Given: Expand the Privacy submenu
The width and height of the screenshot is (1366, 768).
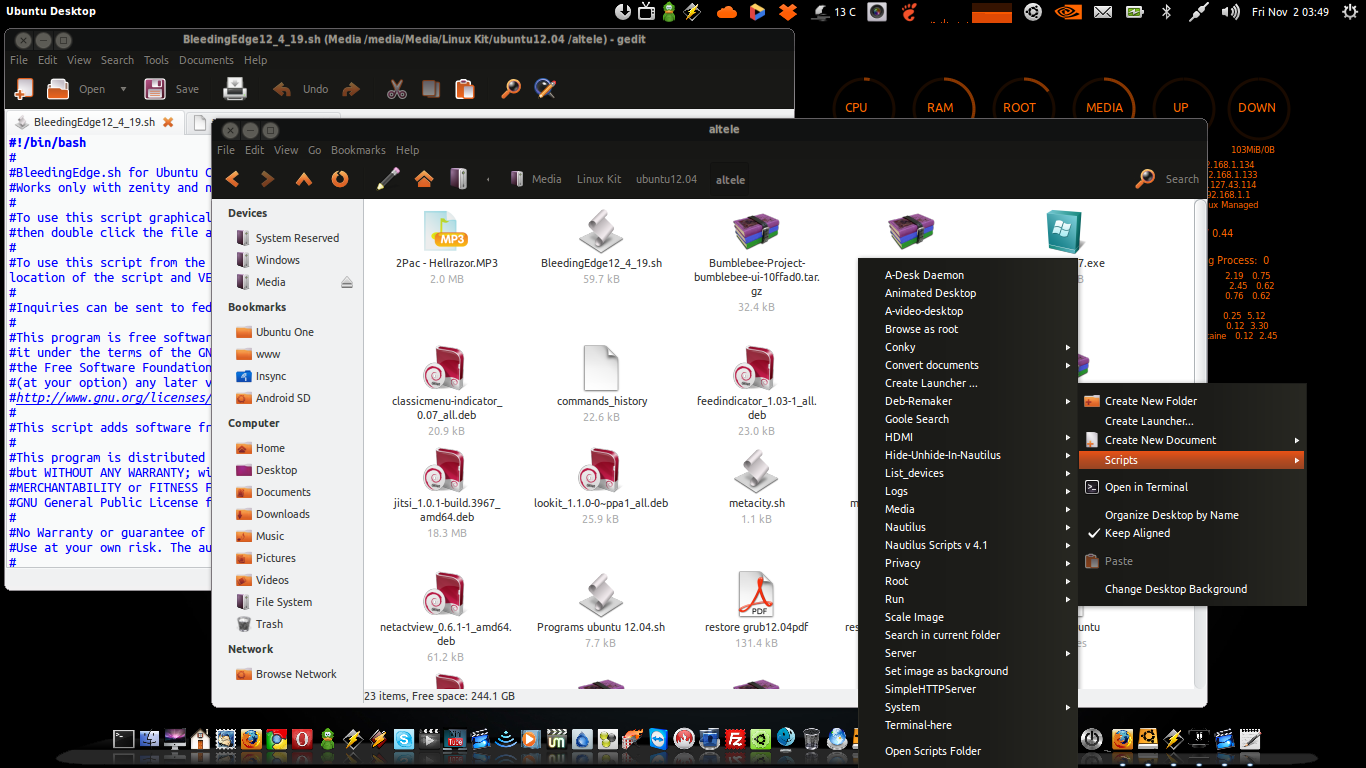Looking at the screenshot, I should pyautogui.click(x=967, y=563).
